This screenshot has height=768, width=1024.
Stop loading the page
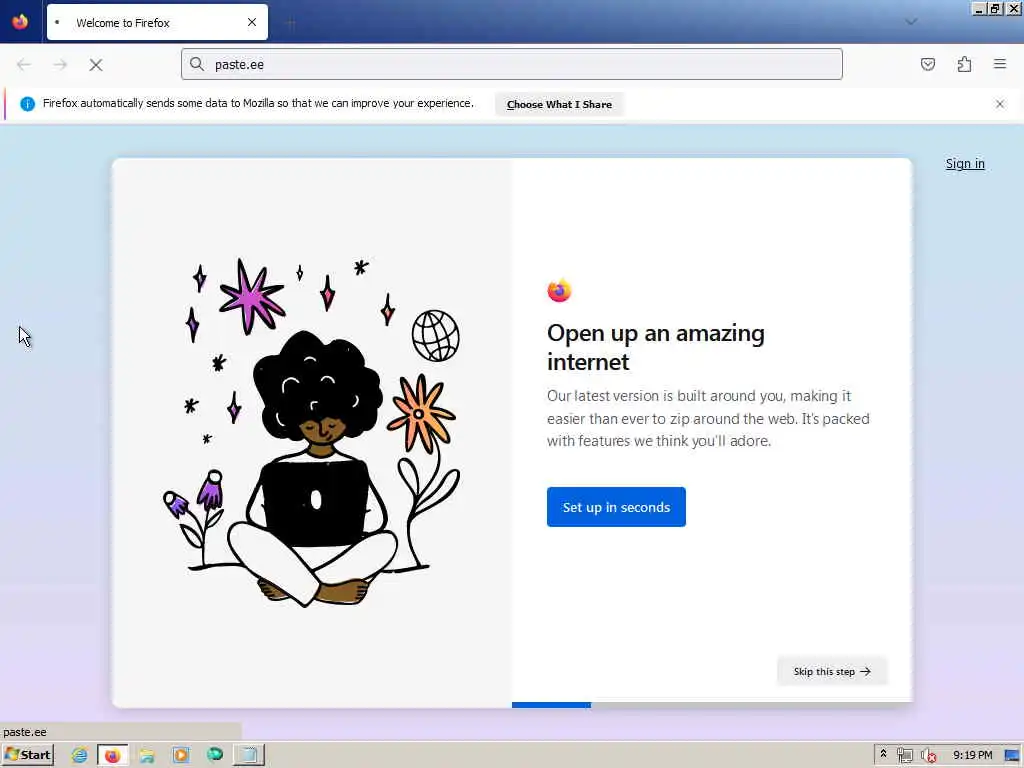[96, 65]
